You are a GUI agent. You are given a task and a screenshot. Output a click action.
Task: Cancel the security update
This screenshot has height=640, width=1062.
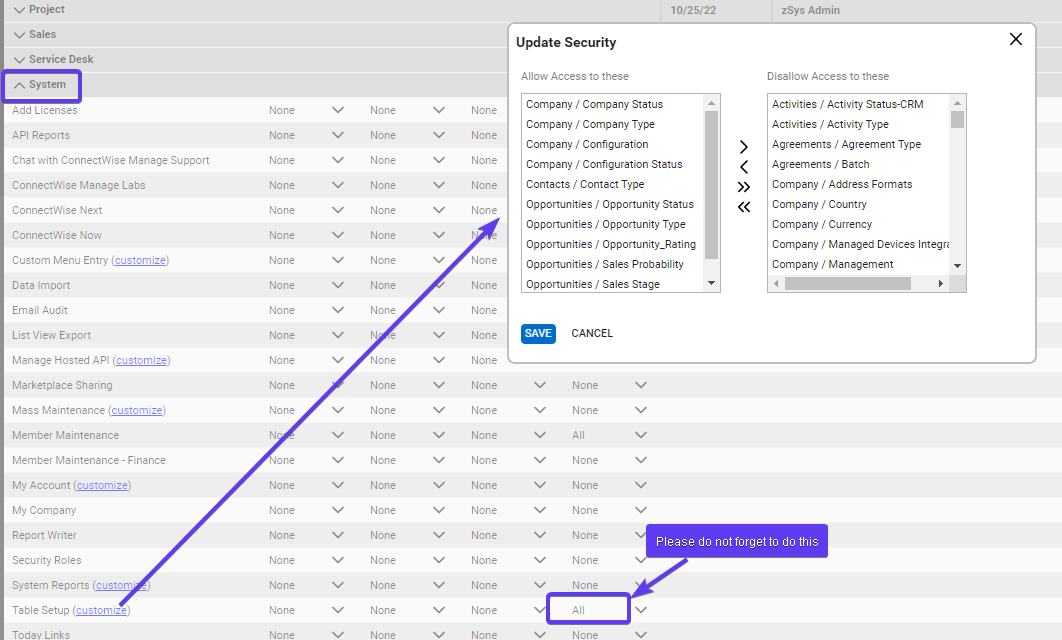(x=592, y=333)
